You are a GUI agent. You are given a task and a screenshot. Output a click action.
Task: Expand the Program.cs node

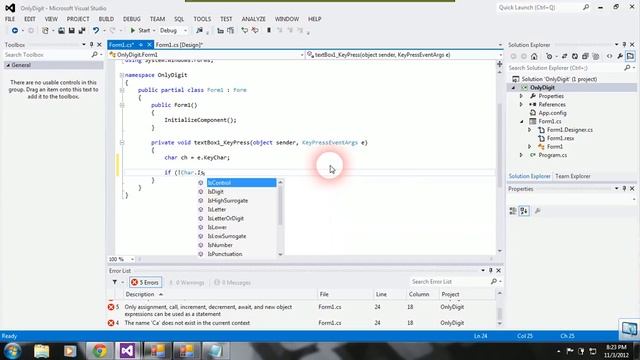(x=521, y=155)
